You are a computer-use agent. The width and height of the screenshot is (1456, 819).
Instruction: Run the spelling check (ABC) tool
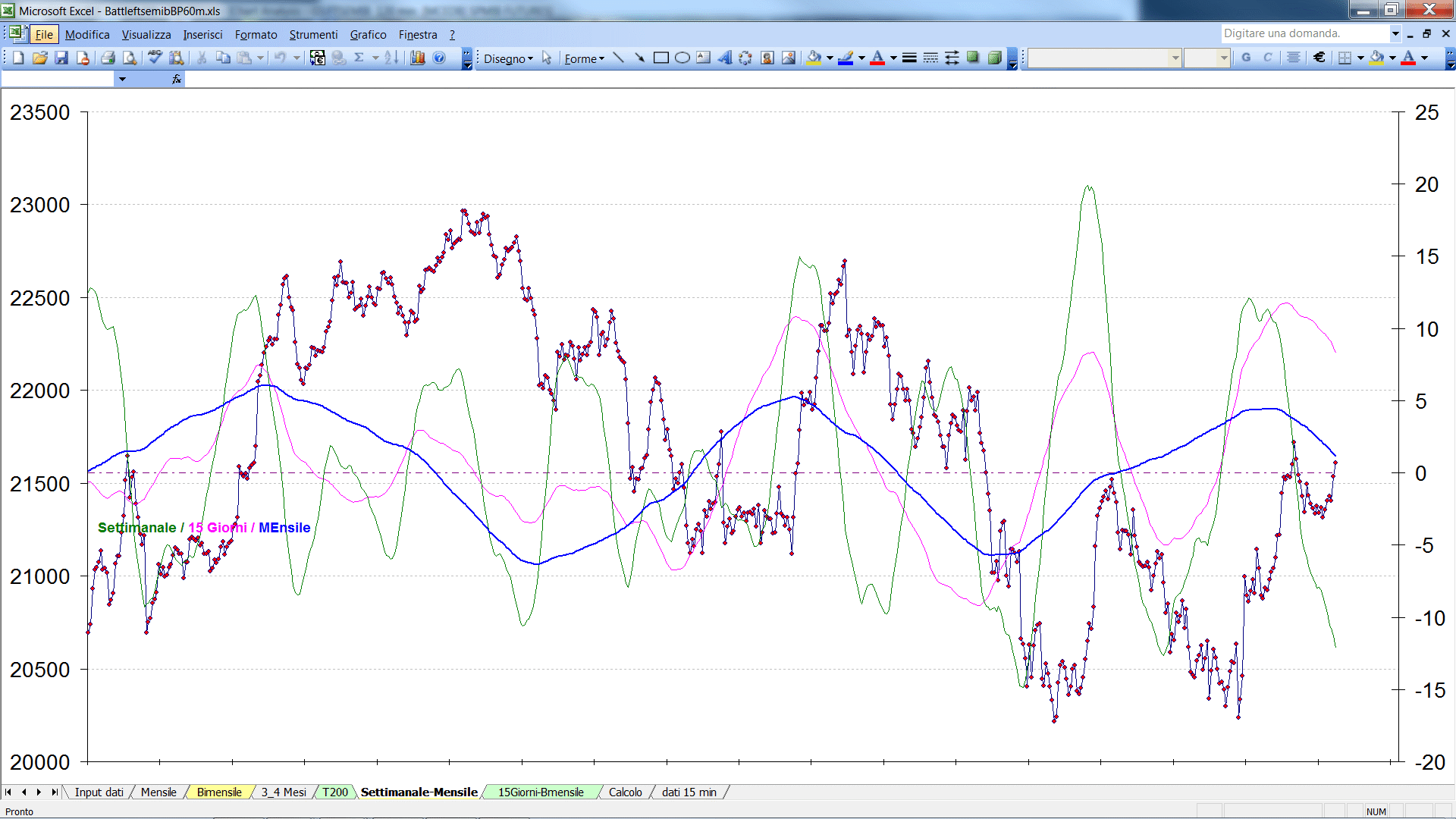(x=155, y=58)
